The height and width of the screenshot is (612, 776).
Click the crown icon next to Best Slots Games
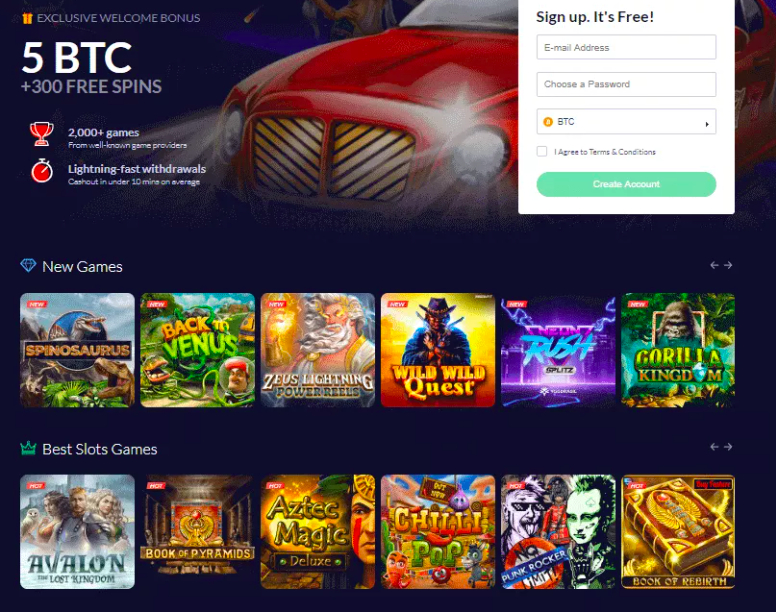coord(28,448)
